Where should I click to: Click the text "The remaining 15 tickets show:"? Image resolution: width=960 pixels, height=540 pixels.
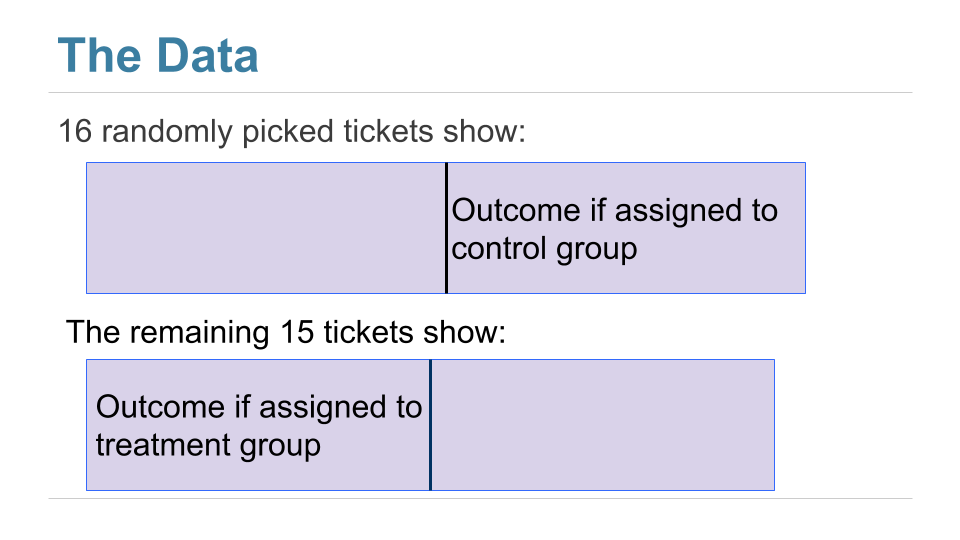(x=286, y=332)
